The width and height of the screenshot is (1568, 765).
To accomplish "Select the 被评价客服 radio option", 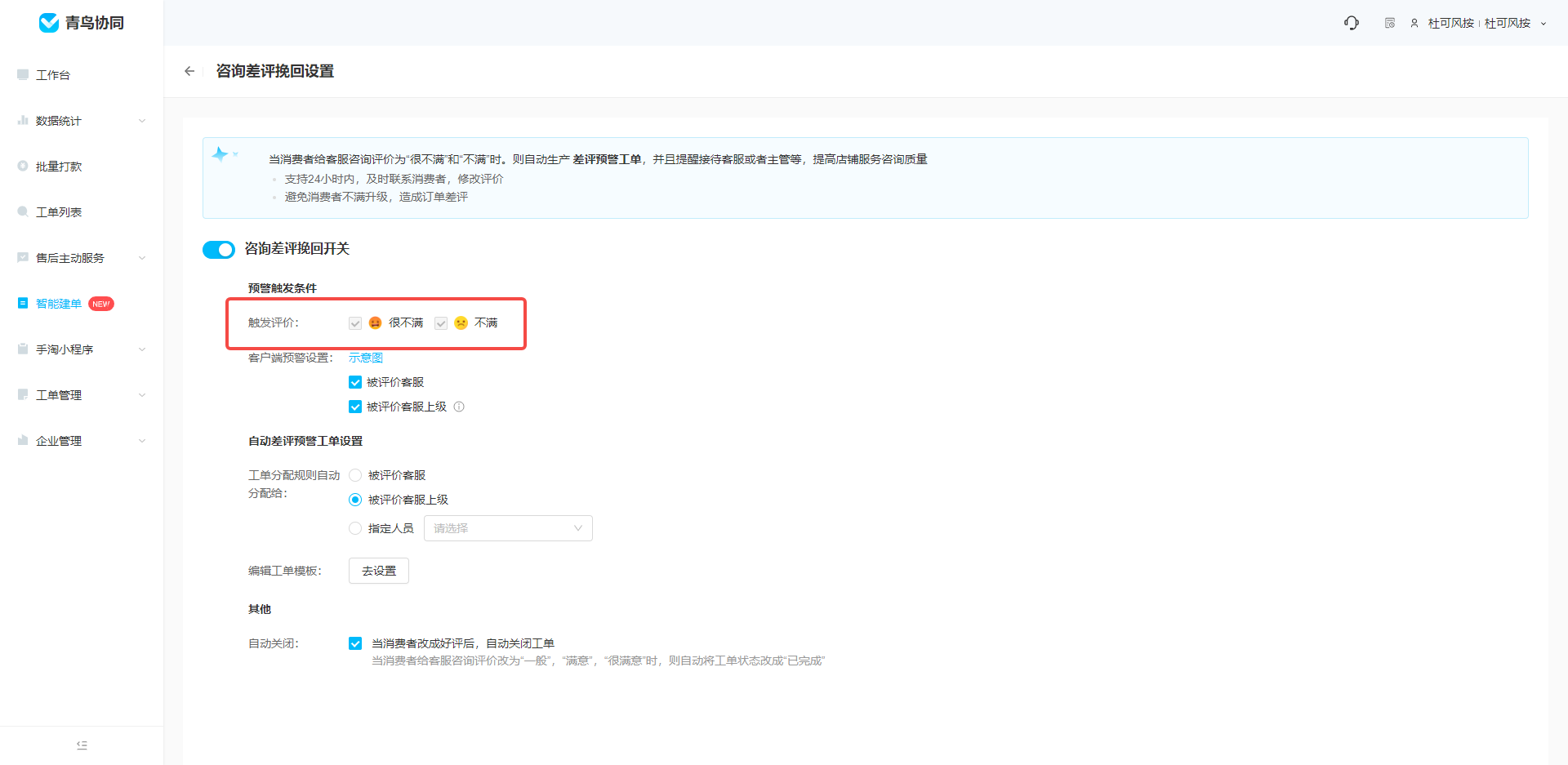I will (x=355, y=475).
